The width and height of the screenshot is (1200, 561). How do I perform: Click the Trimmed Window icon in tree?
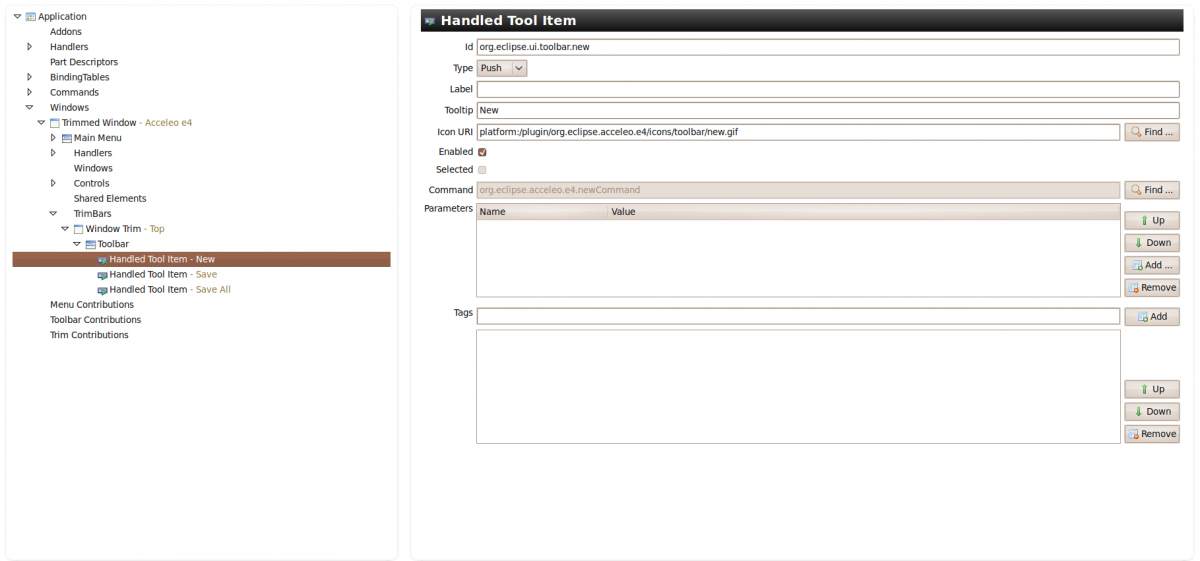click(55, 123)
